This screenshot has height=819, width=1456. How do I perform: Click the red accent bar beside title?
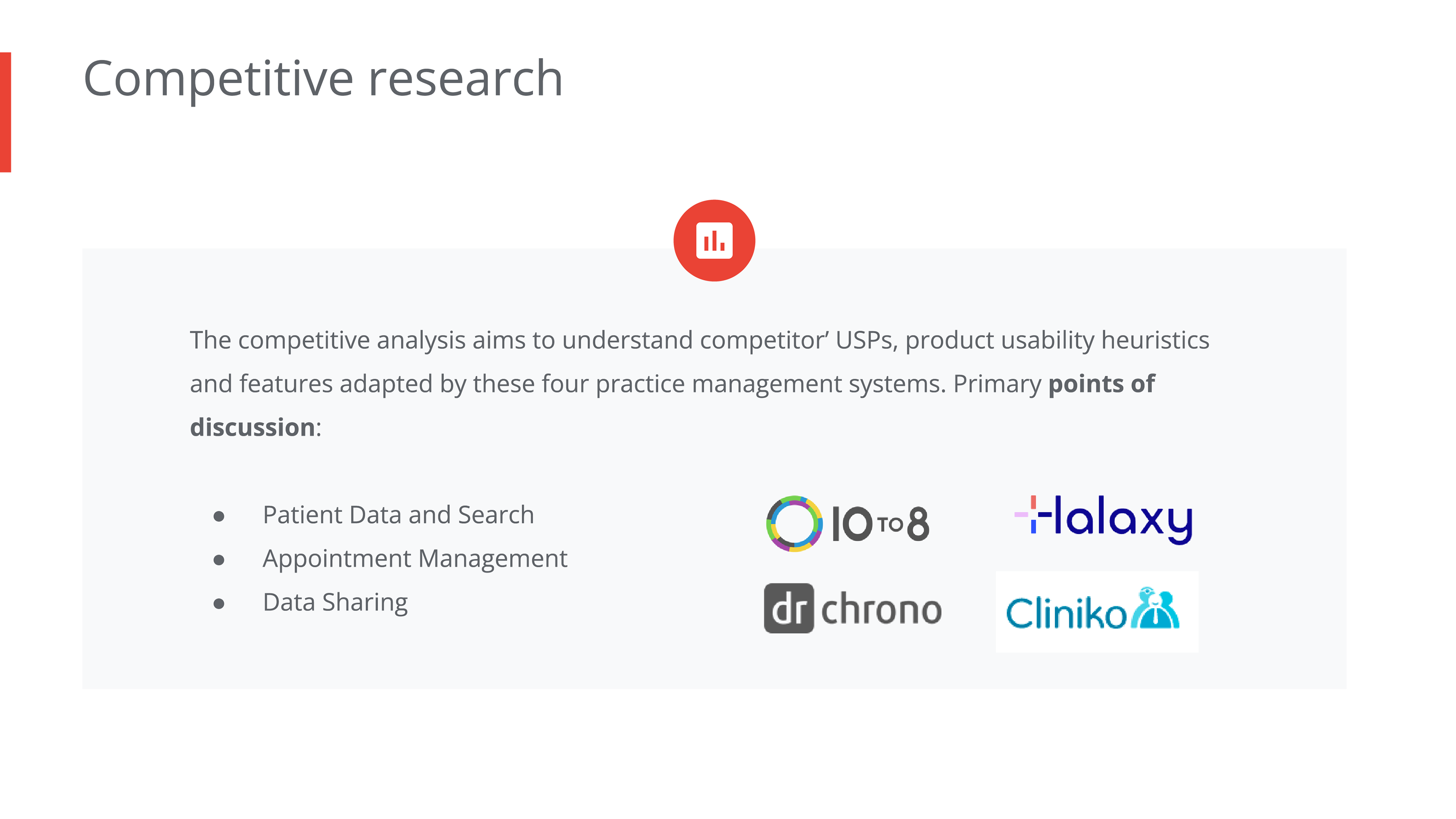6,112
